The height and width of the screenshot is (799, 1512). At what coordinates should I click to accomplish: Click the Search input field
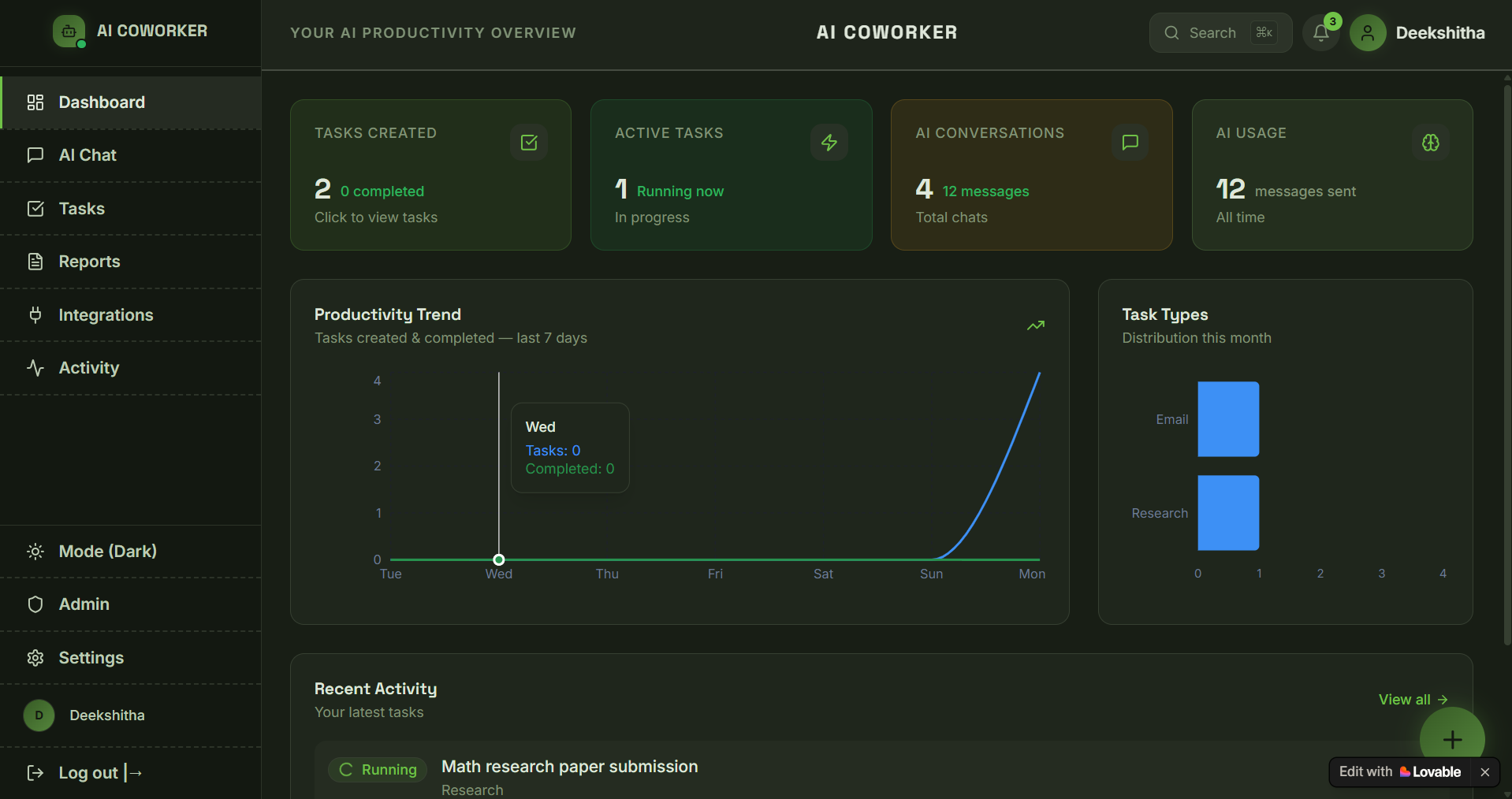[1220, 33]
